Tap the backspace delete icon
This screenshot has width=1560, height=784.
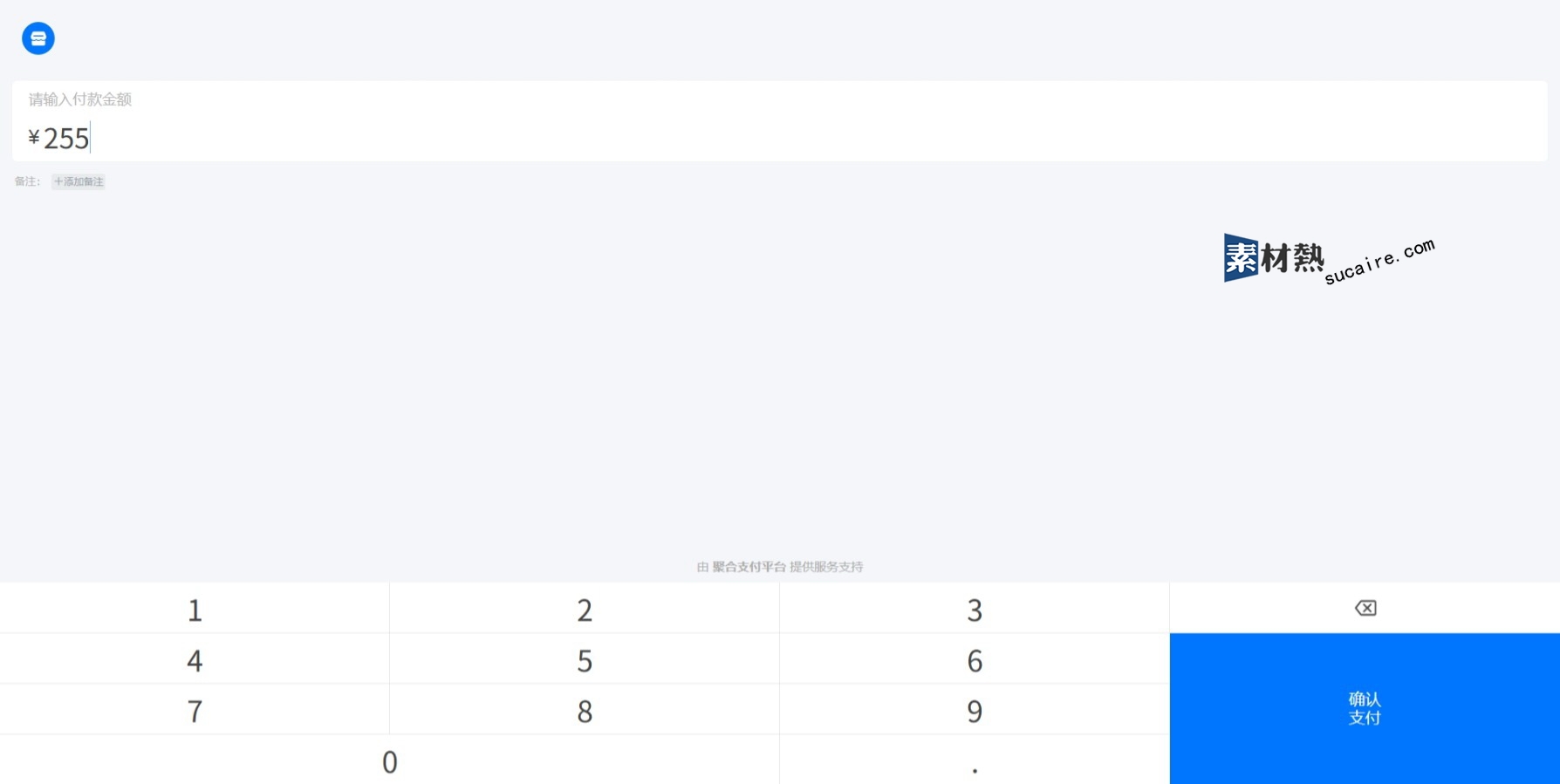1365,608
